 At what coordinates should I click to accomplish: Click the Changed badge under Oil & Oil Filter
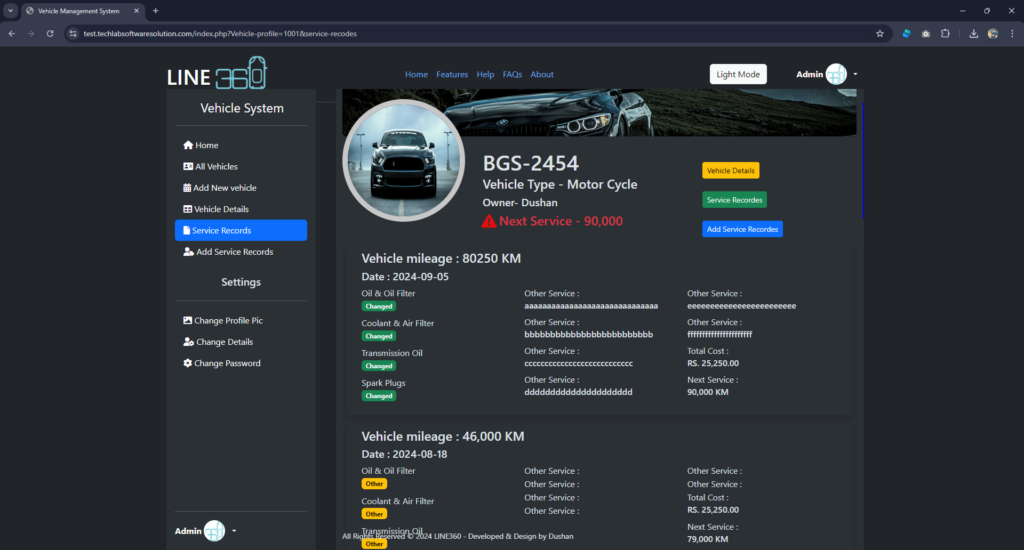[379, 306]
